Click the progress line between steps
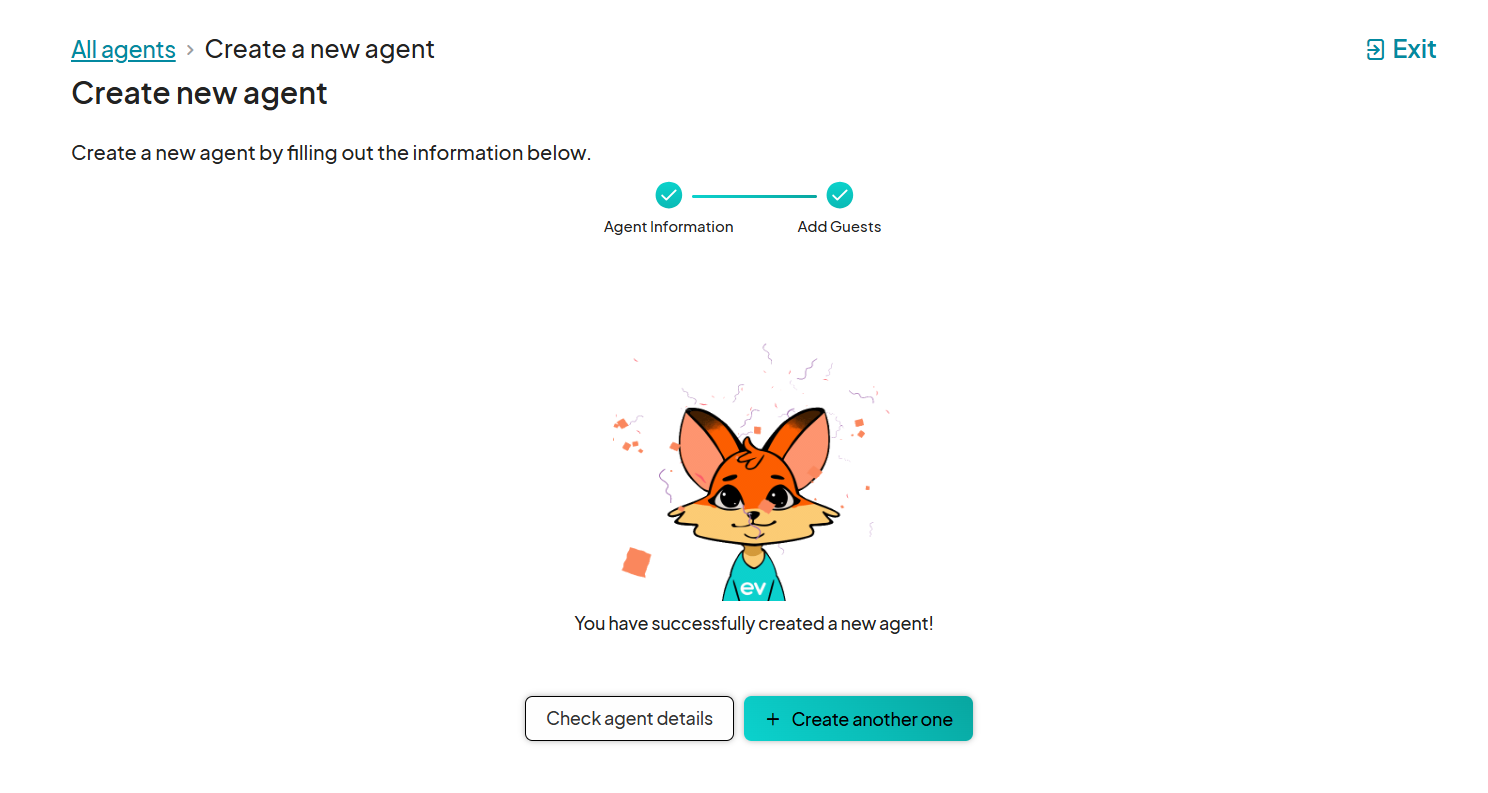 pyautogui.click(x=754, y=196)
